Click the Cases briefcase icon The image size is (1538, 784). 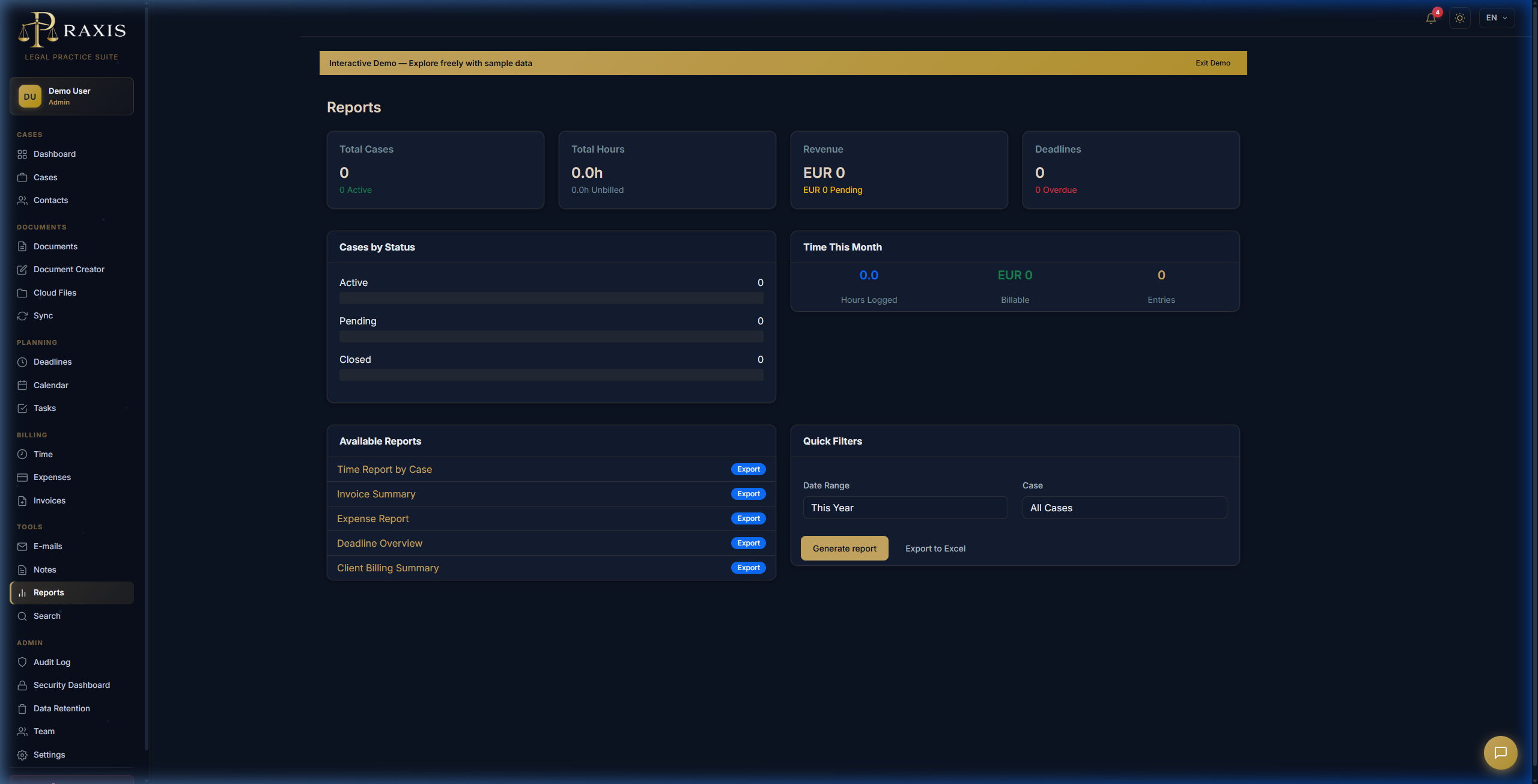[22, 177]
